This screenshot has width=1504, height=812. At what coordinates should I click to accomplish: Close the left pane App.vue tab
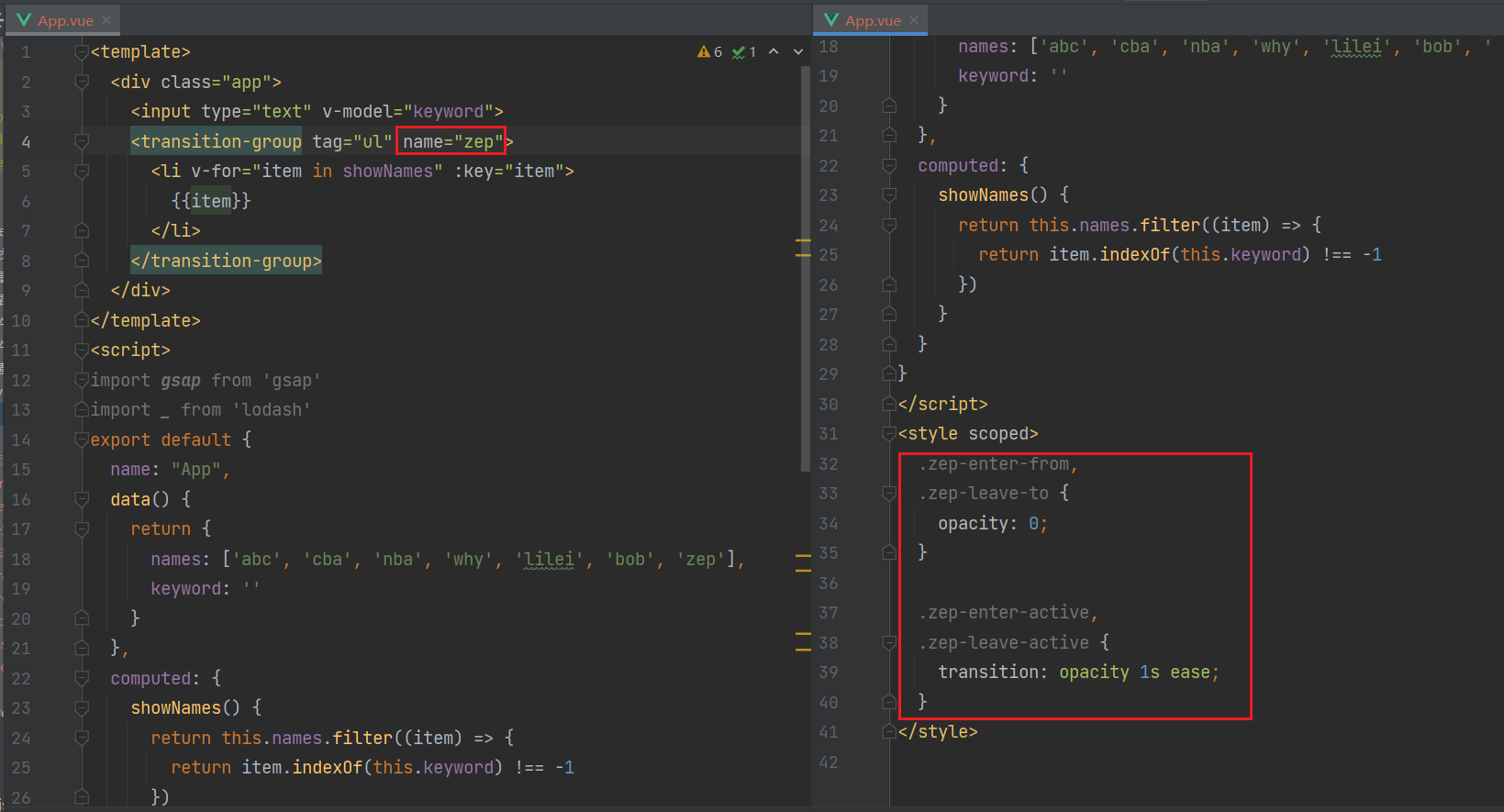[106, 20]
